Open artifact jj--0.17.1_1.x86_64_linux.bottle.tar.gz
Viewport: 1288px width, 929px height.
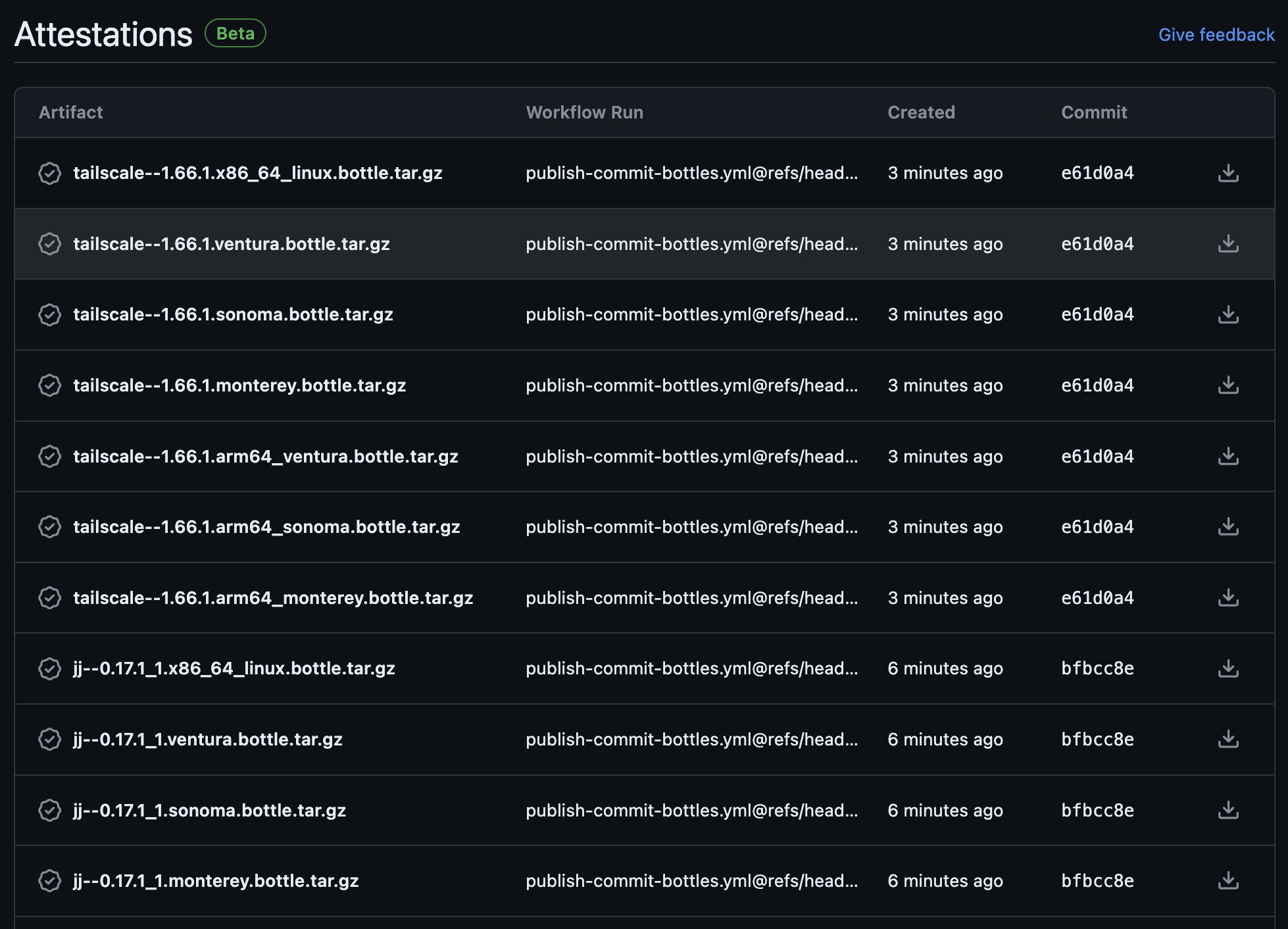234,668
